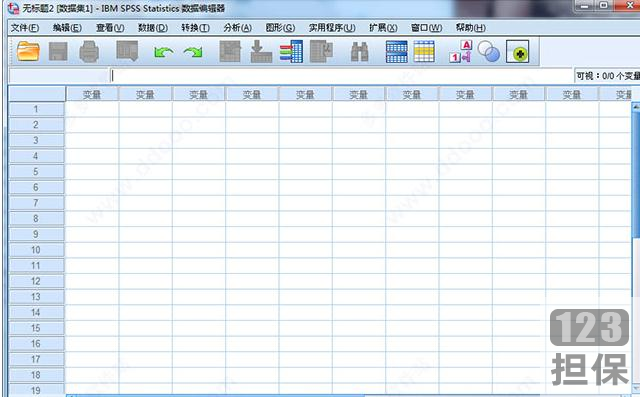This screenshot has width=640, height=397.
Task: Maximize the SPSS data editor window
Action: (603, 6)
